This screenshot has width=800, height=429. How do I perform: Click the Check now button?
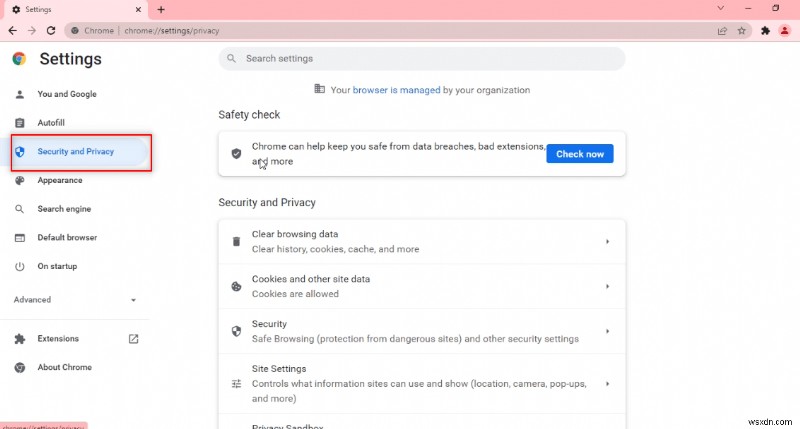coord(580,154)
